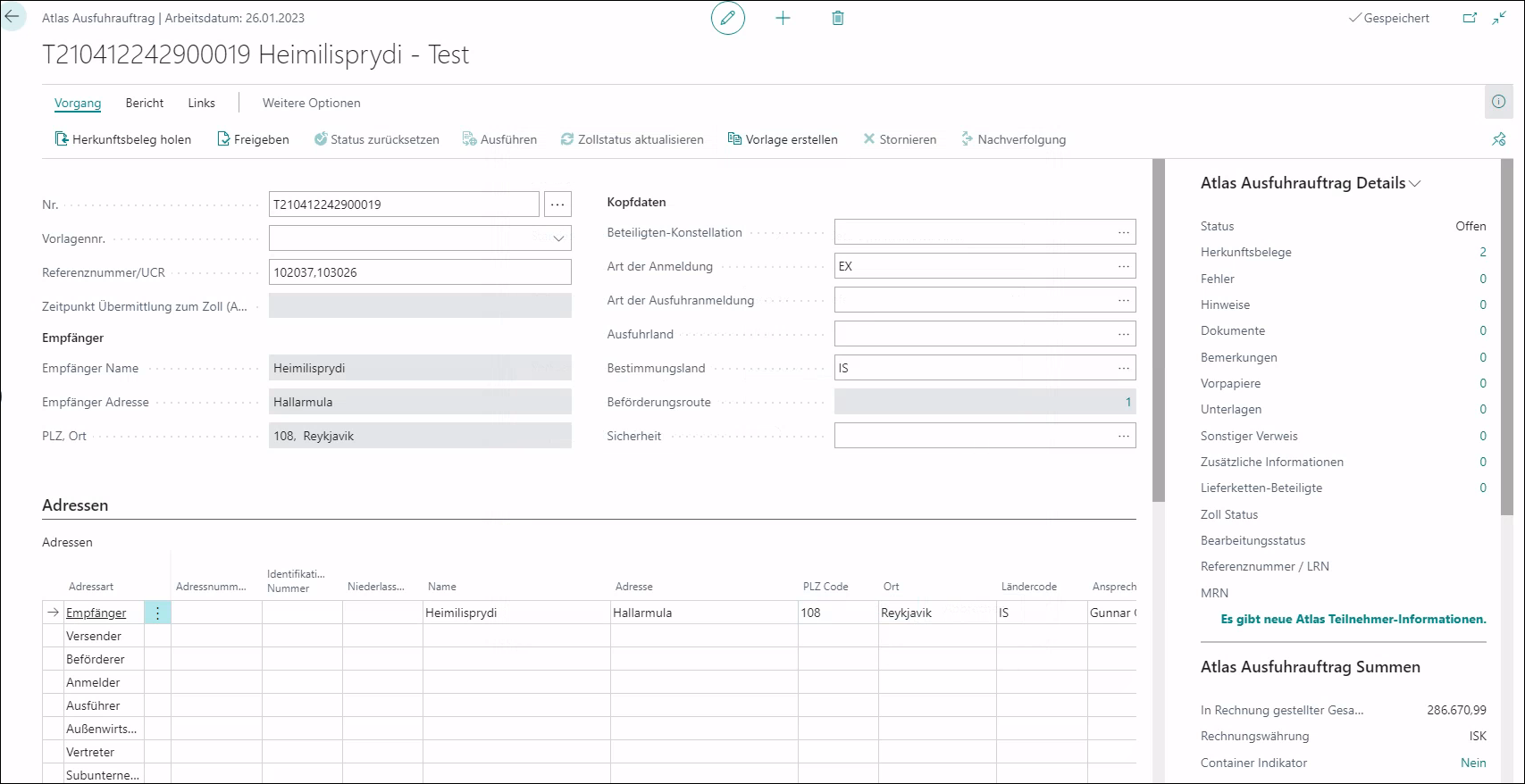Screen dimensions: 1525x784
Task: Open Ausfuhrland lookup ellipsis
Action: click(x=1123, y=334)
